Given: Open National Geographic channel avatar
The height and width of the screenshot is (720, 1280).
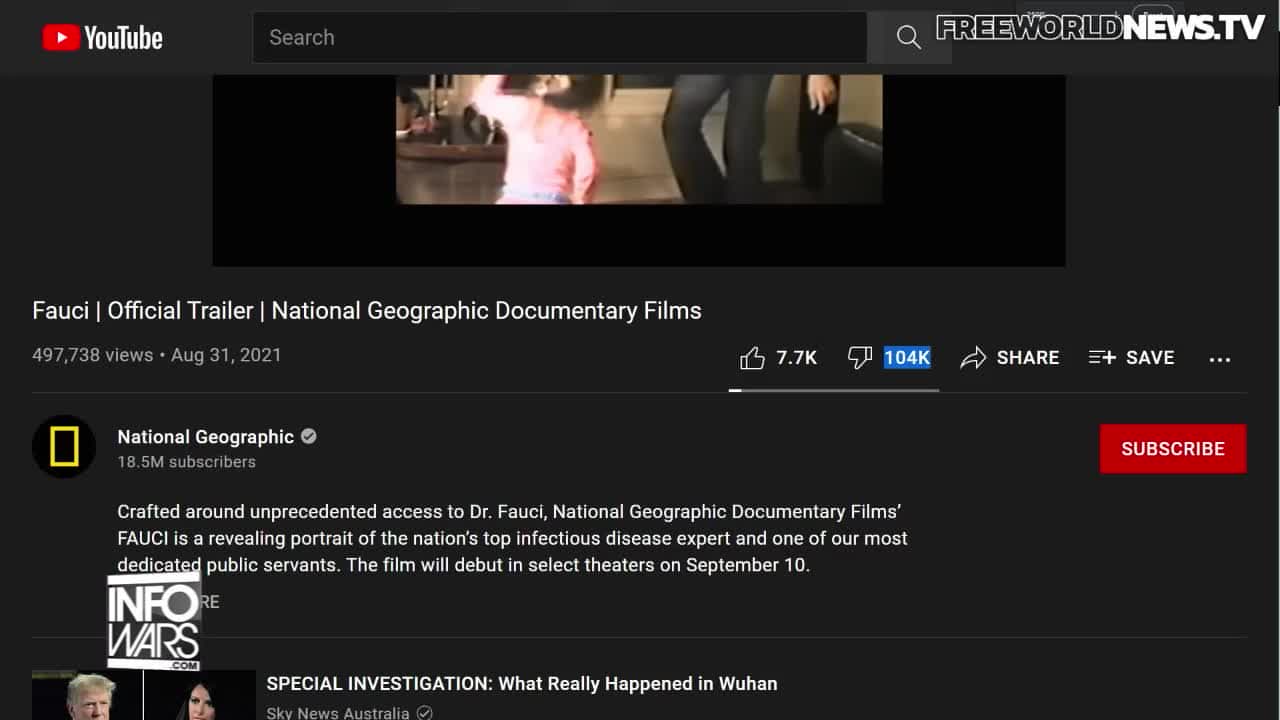Looking at the screenshot, I should pyautogui.click(x=64, y=447).
